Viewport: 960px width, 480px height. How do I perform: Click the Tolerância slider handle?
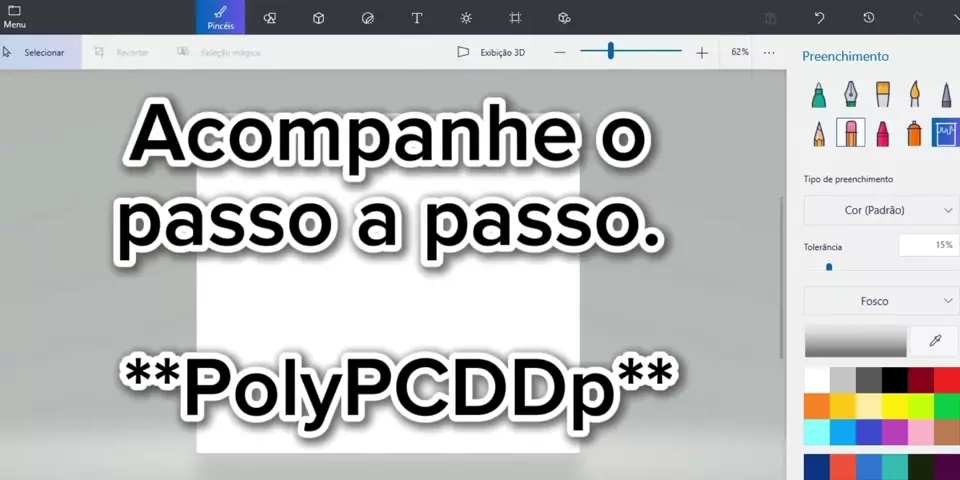pyautogui.click(x=829, y=267)
